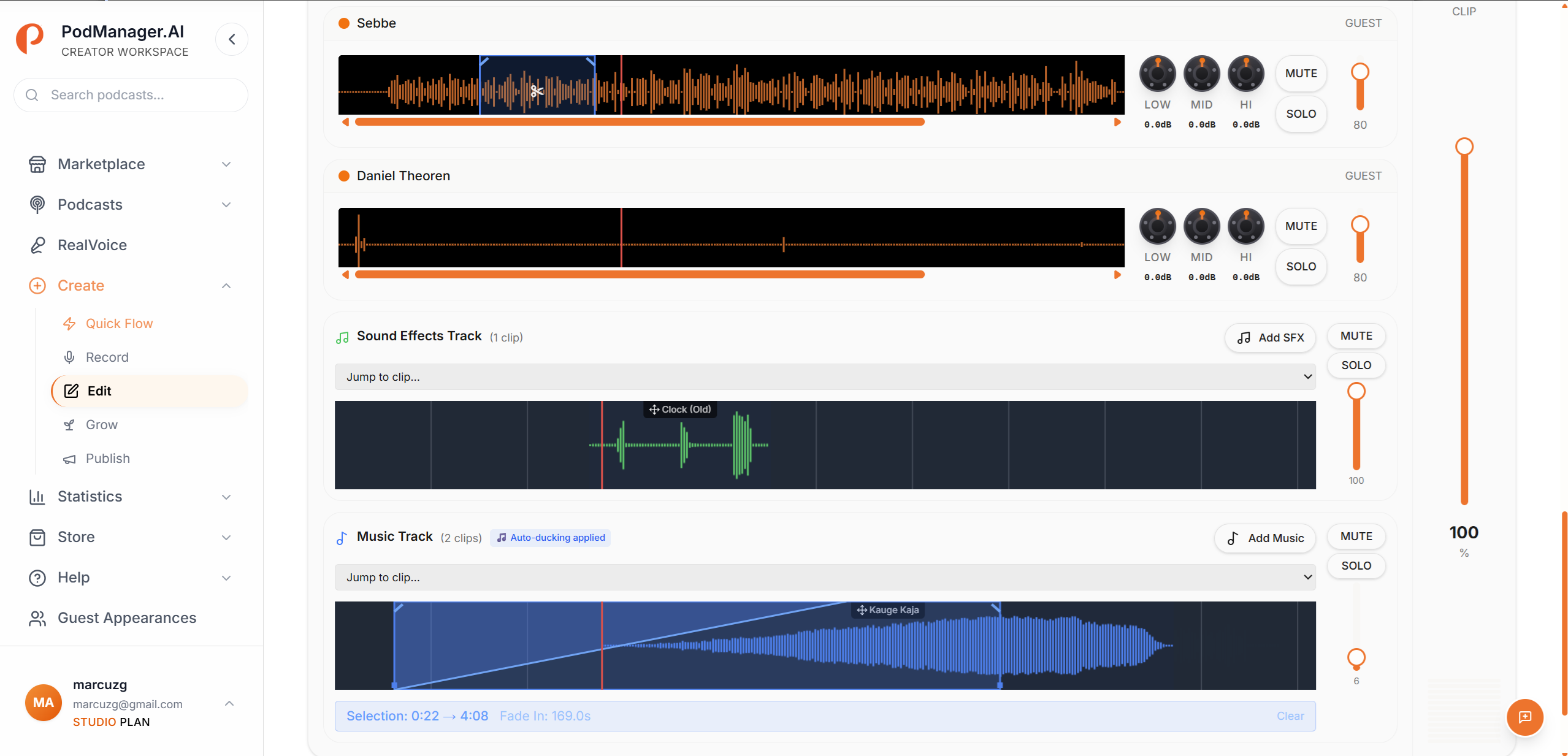Click the Add Music button
Image resolution: width=1568 pixels, height=756 pixels.
(1265, 538)
